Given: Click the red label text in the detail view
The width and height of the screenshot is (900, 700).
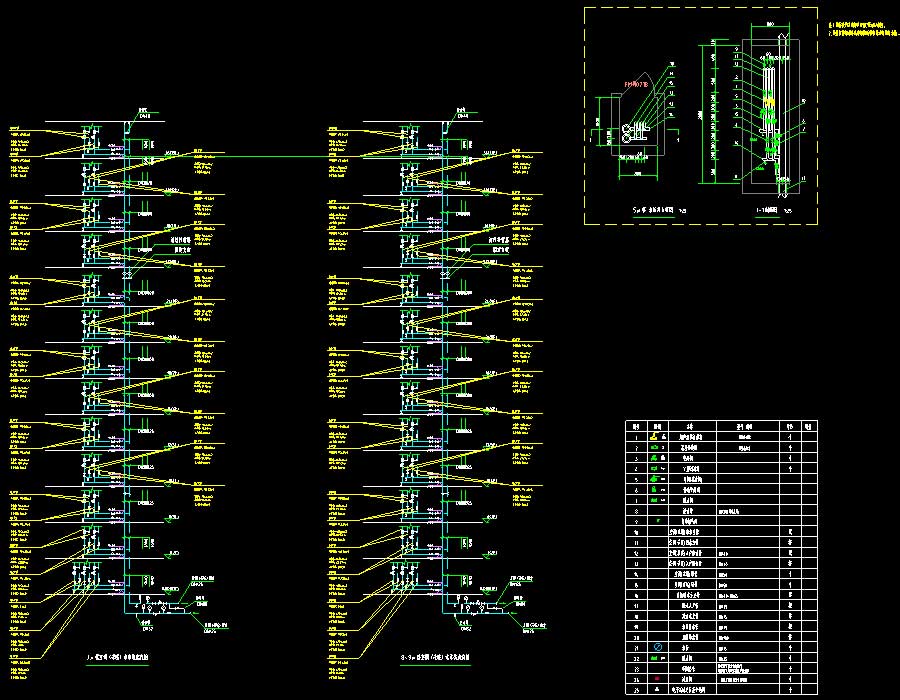Looking at the screenshot, I should pos(636,84).
